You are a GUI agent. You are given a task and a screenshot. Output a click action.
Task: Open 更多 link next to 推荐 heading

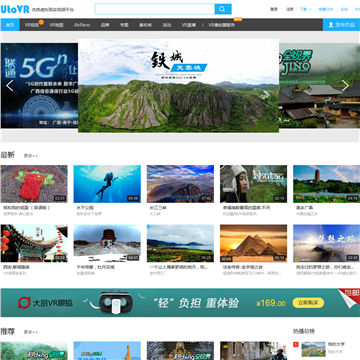point(31,332)
